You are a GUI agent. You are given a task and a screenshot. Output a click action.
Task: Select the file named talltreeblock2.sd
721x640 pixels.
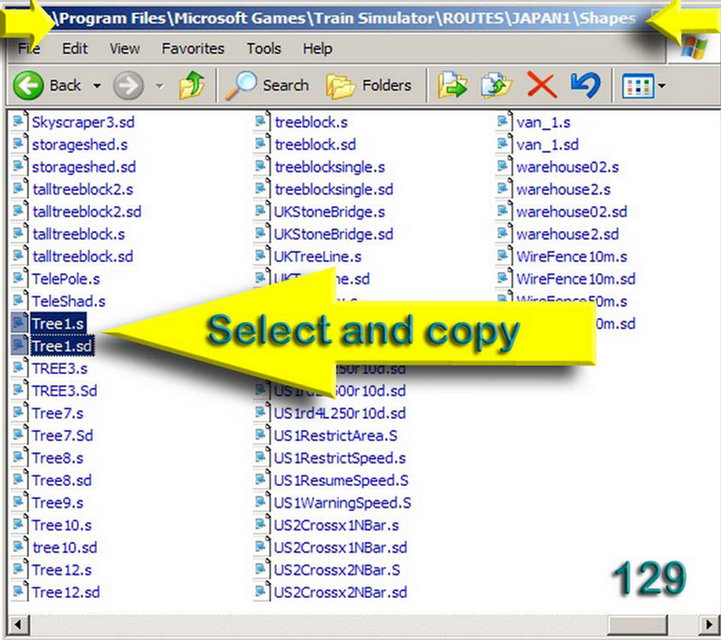86,211
